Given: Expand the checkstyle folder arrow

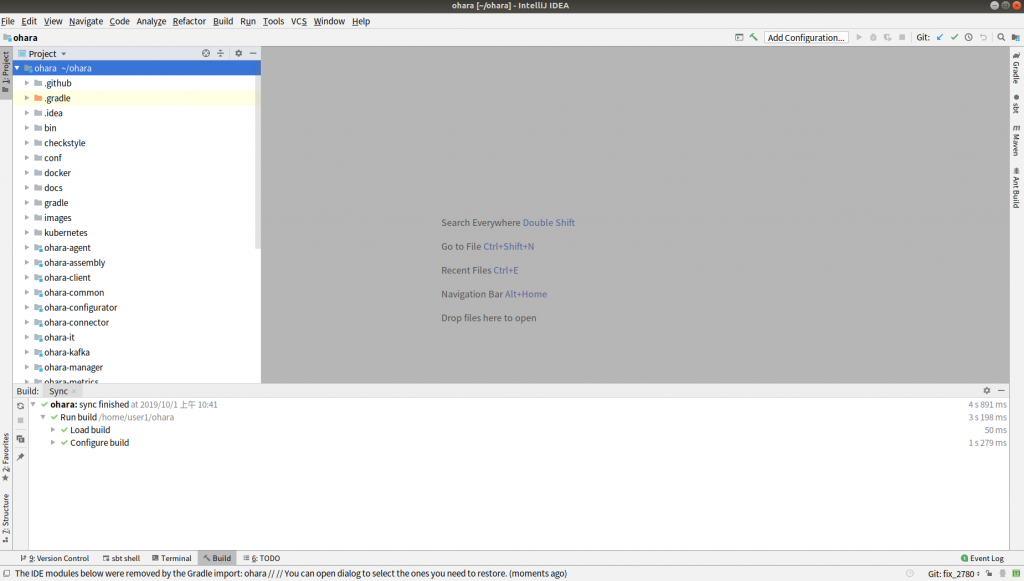Looking at the screenshot, I should coord(27,143).
